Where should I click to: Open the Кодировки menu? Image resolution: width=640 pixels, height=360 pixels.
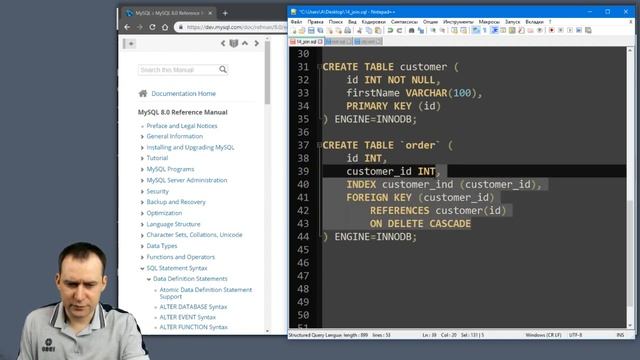tap(373, 22)
